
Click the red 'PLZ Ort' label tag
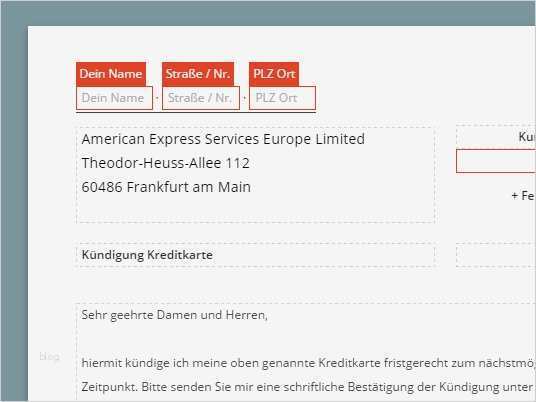tap(274, 74)
